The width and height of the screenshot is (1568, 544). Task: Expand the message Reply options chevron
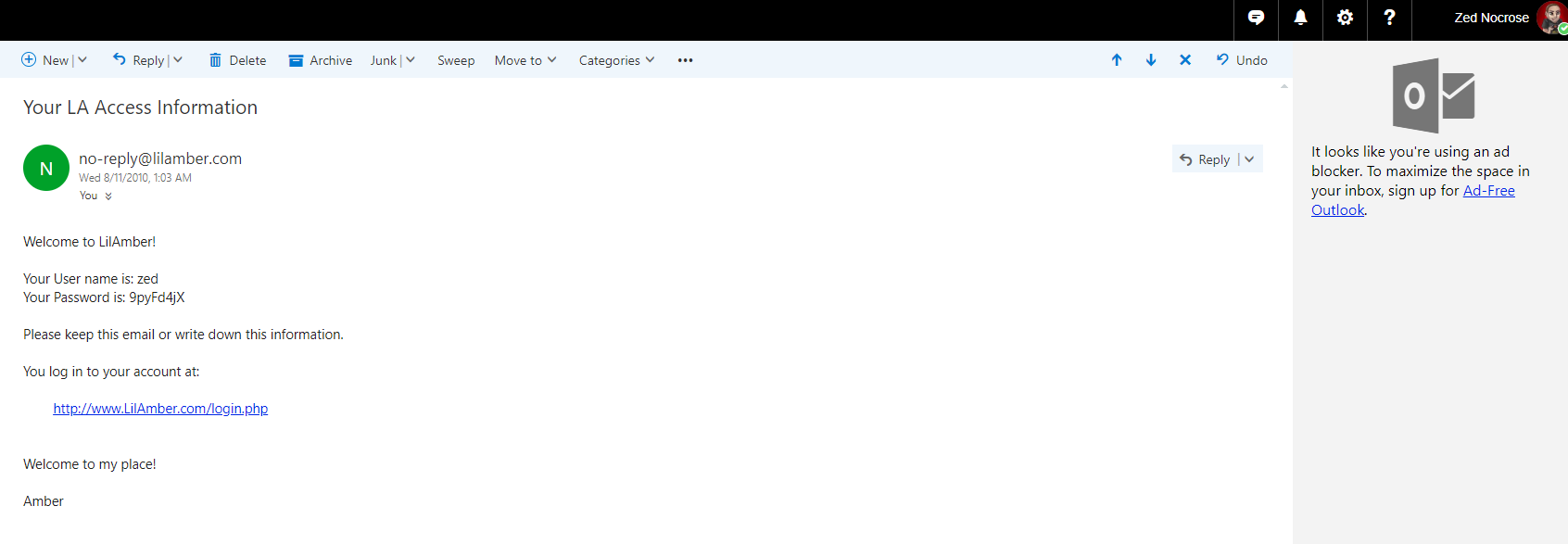1249,159
